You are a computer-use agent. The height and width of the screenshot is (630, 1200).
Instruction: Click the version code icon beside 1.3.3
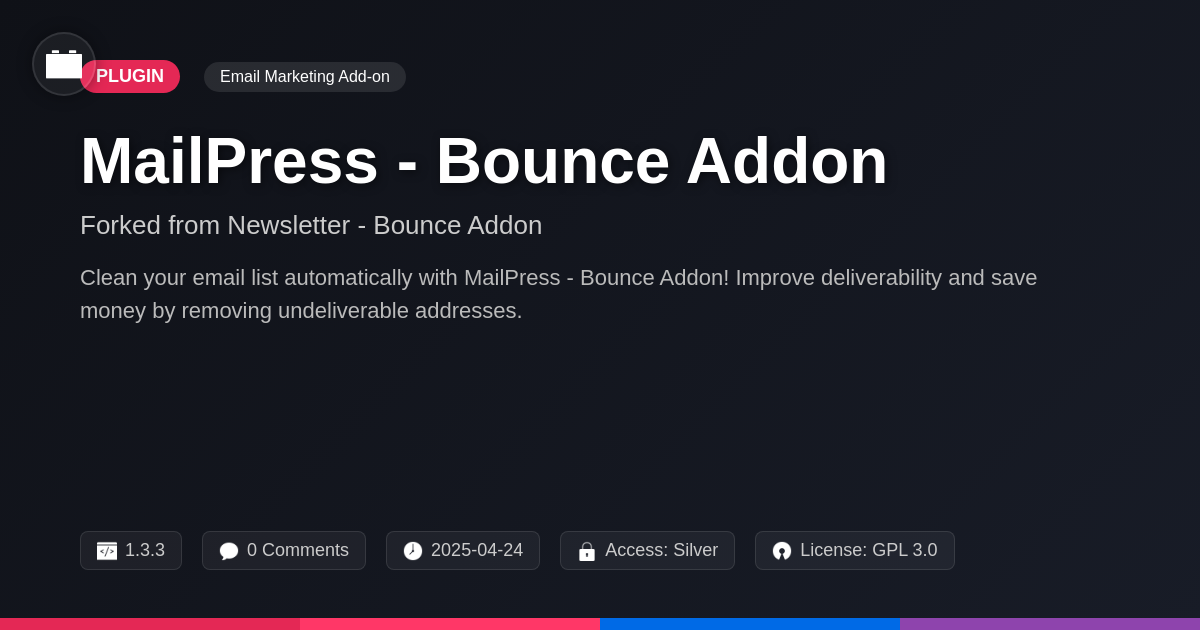tap(107, 551)
